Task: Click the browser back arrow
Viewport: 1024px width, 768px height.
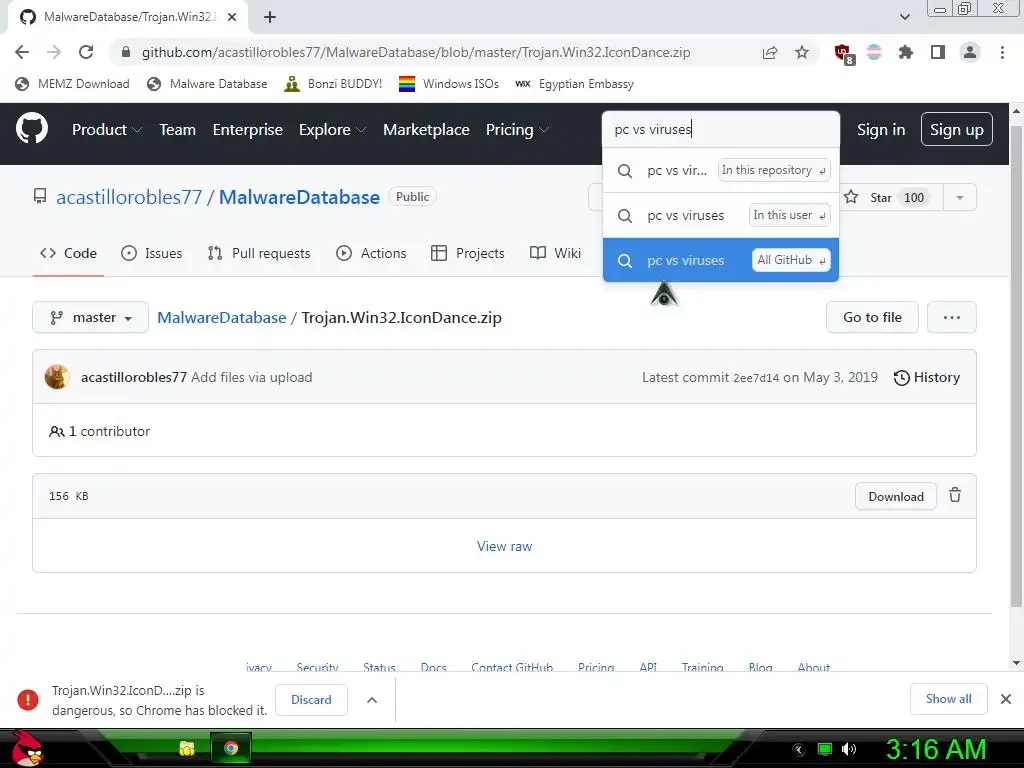Action: pos(22,52)
